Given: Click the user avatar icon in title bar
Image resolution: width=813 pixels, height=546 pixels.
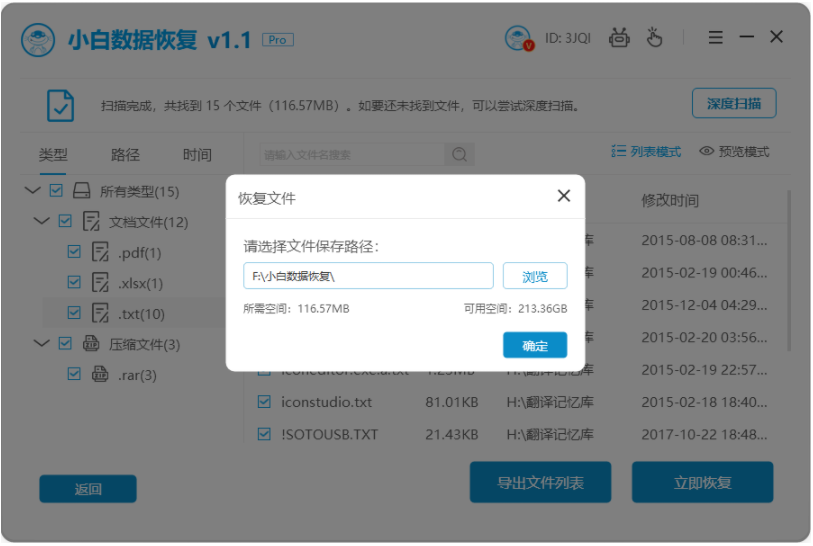Looking at the screenshot, I should coord(519,38).
